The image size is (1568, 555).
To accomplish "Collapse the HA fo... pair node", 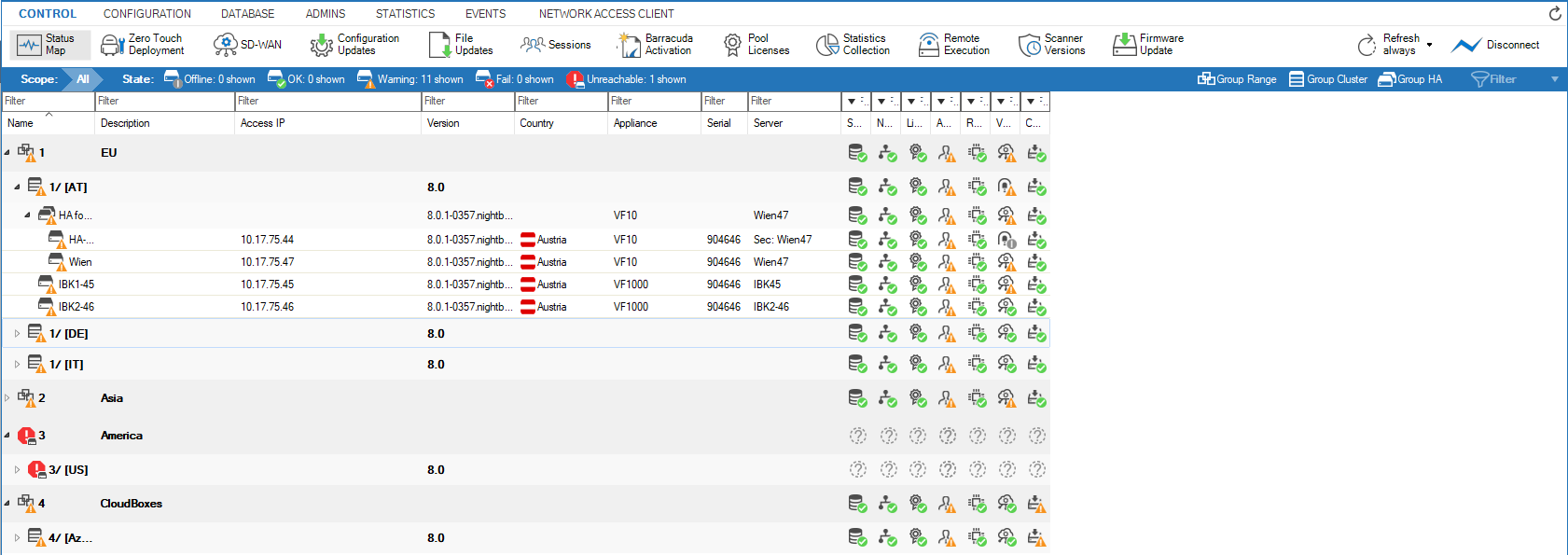I will pos(27,215).
